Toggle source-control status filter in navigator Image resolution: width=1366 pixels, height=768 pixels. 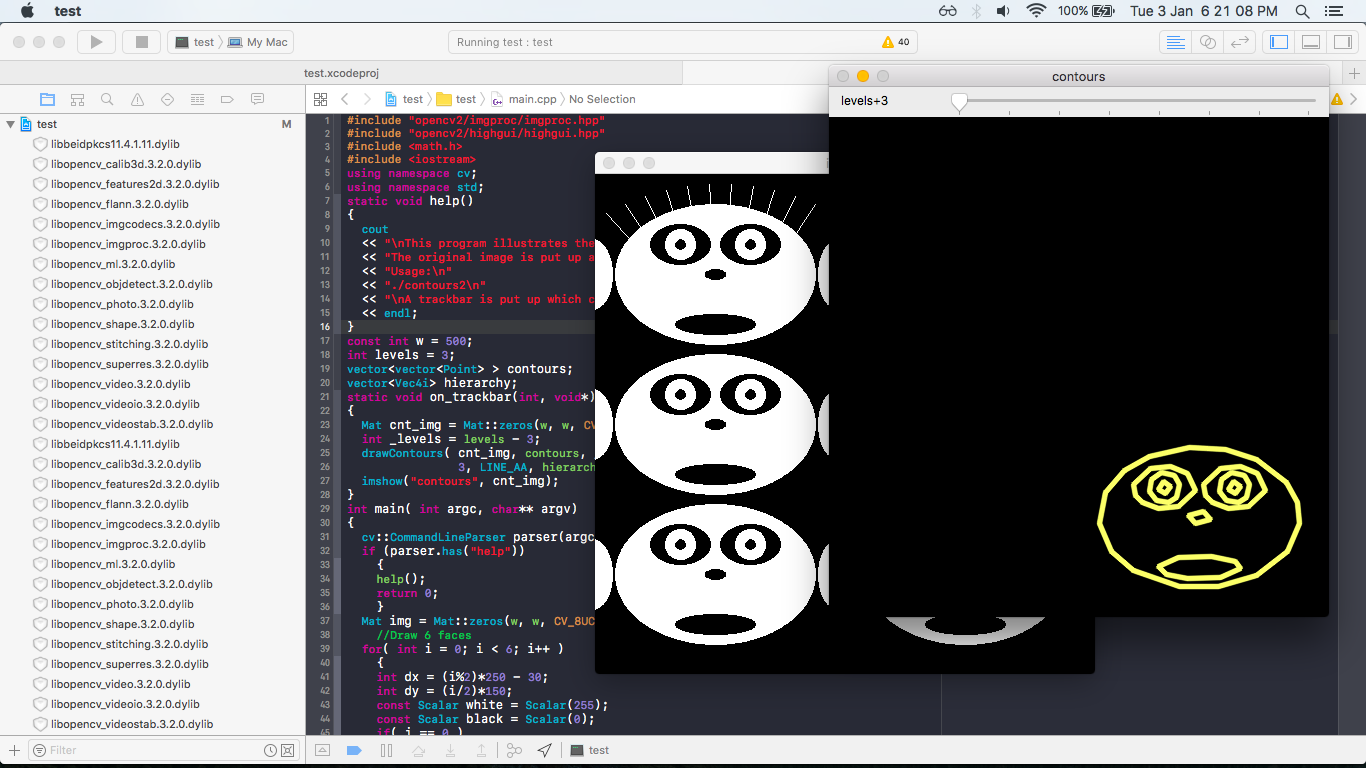point(288,750)
